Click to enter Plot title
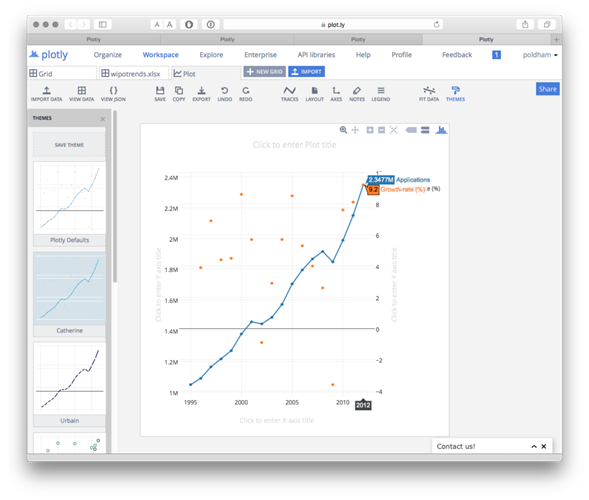 294,145
